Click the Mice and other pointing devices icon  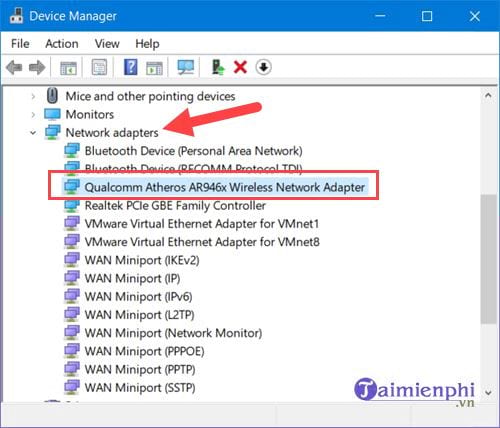[x=52, y=96]
